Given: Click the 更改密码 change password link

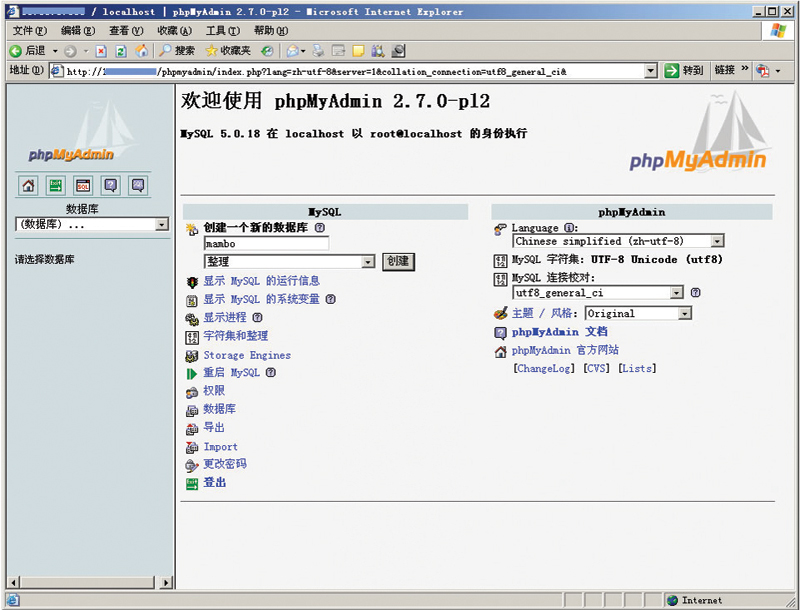Looking at the screenshot, I should [225, 464].
